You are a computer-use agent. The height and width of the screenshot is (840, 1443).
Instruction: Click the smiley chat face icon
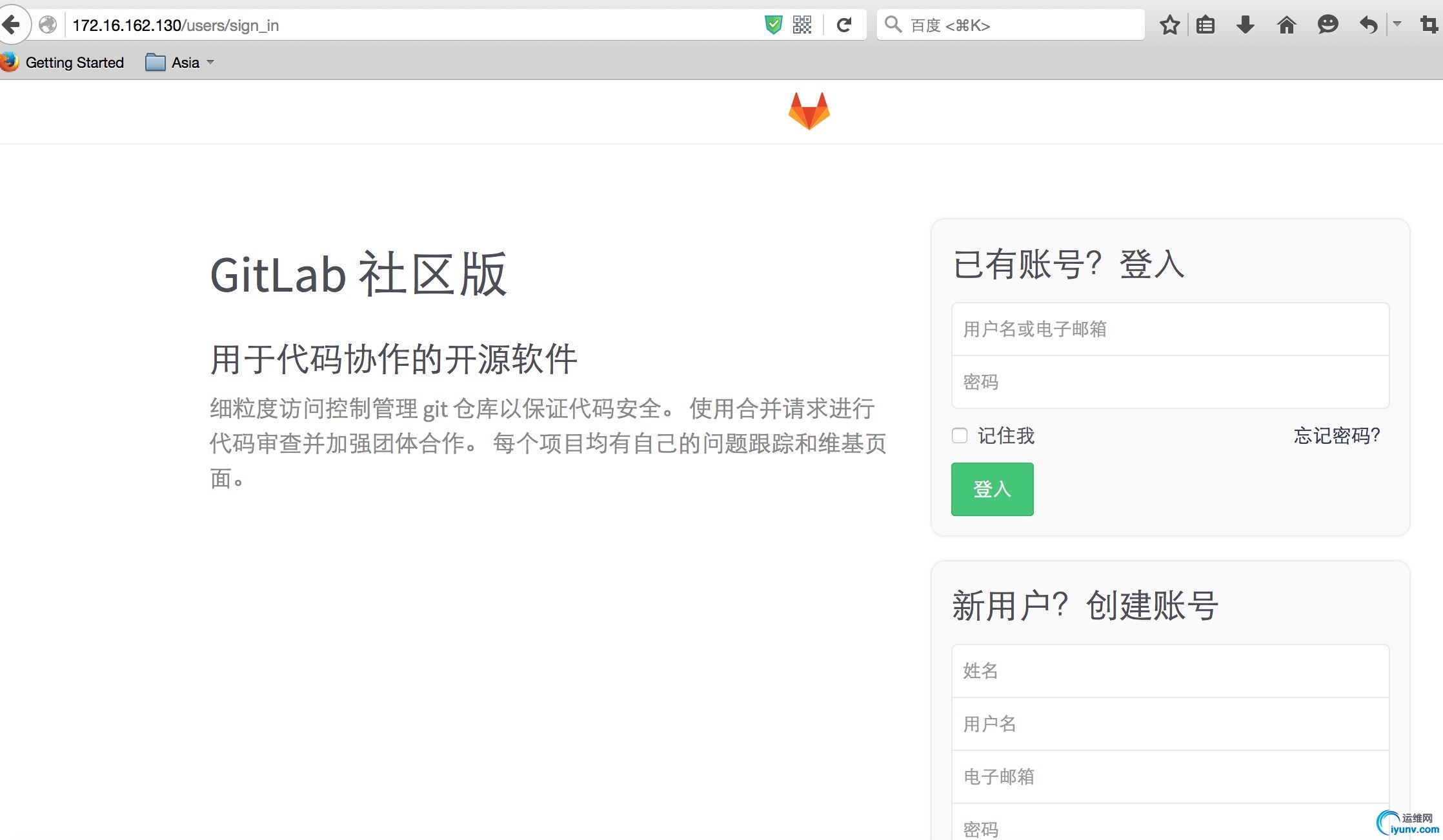pos(1327,25)
